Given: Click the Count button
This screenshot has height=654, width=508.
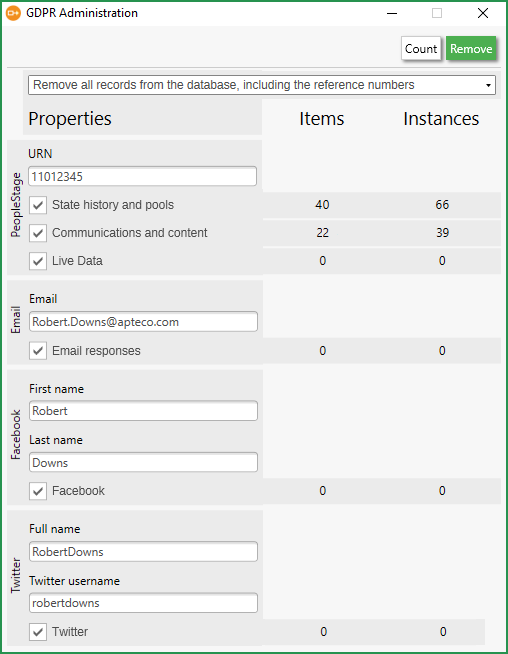Looking at the screenshot, I should click(421, 49).
